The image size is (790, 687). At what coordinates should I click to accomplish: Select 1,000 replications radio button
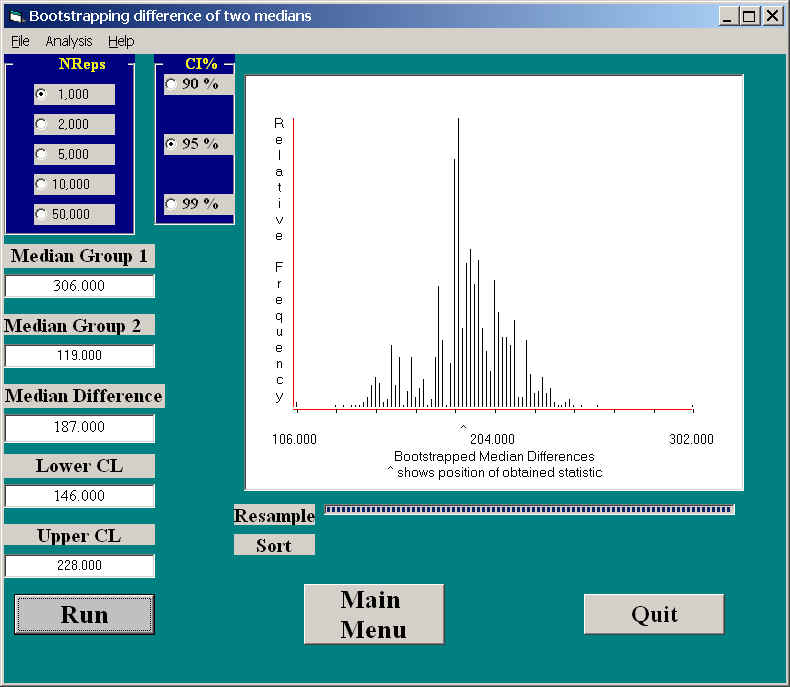42,94
